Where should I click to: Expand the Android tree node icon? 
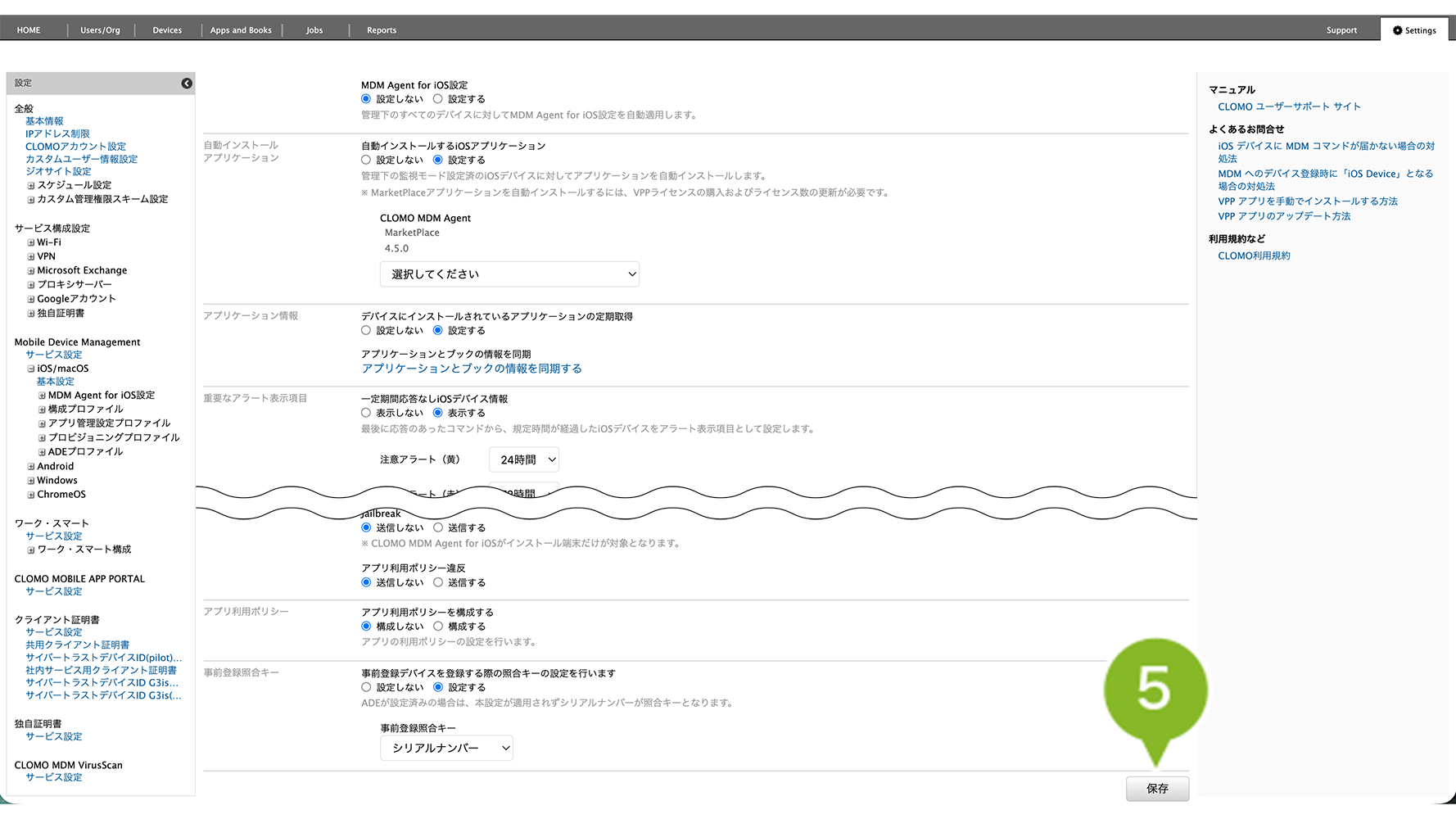[x=31, y=467]
